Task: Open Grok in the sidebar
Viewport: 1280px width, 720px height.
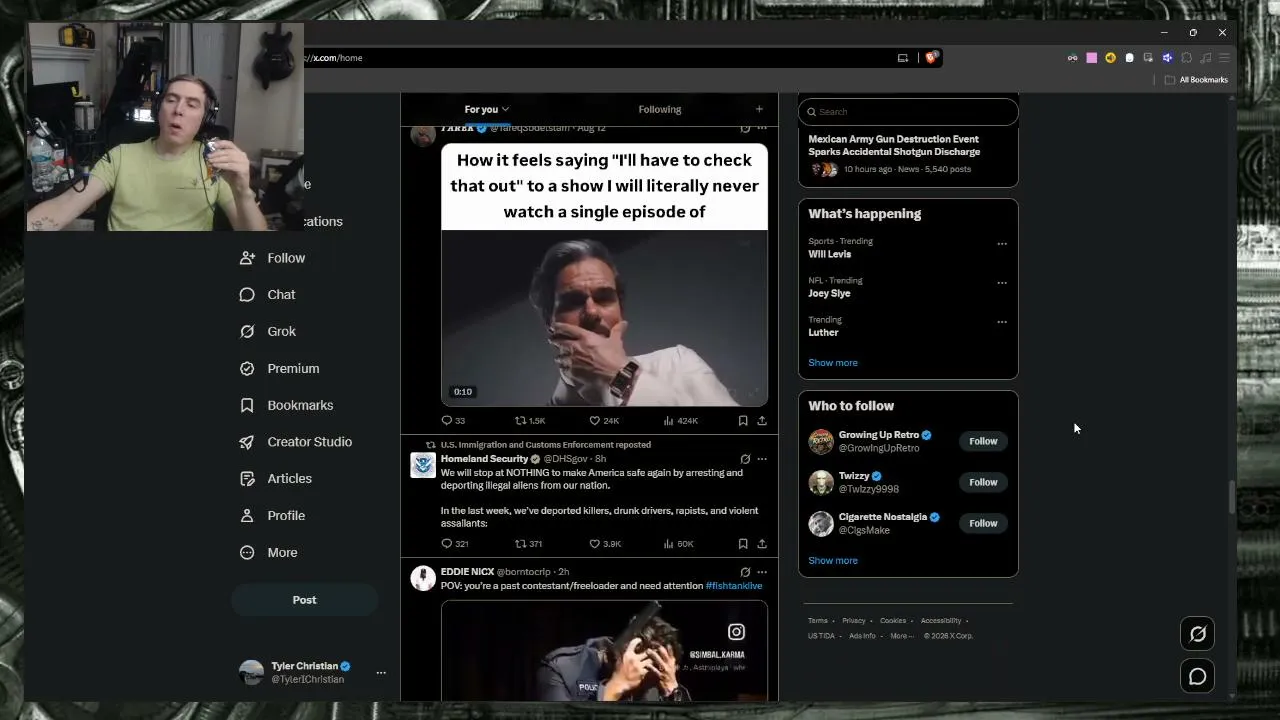Action: (268, 331)
